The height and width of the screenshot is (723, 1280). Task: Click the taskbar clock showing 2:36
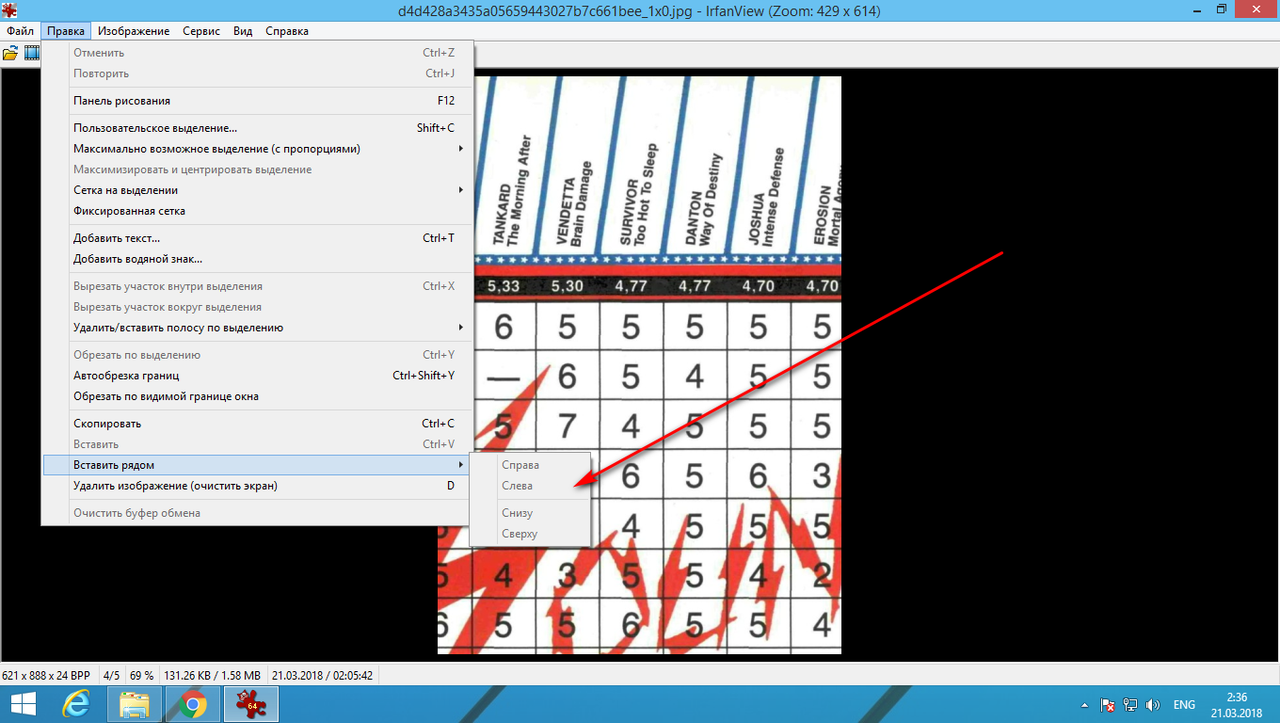tap(1236, 705)
